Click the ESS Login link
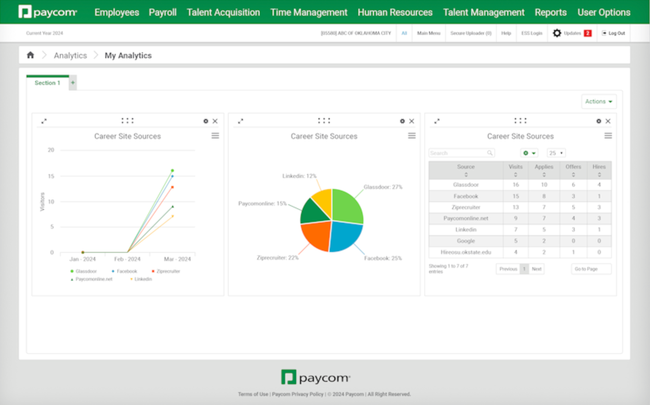The height and width of the screenshot is (405, 650). [x=532, y=33]
